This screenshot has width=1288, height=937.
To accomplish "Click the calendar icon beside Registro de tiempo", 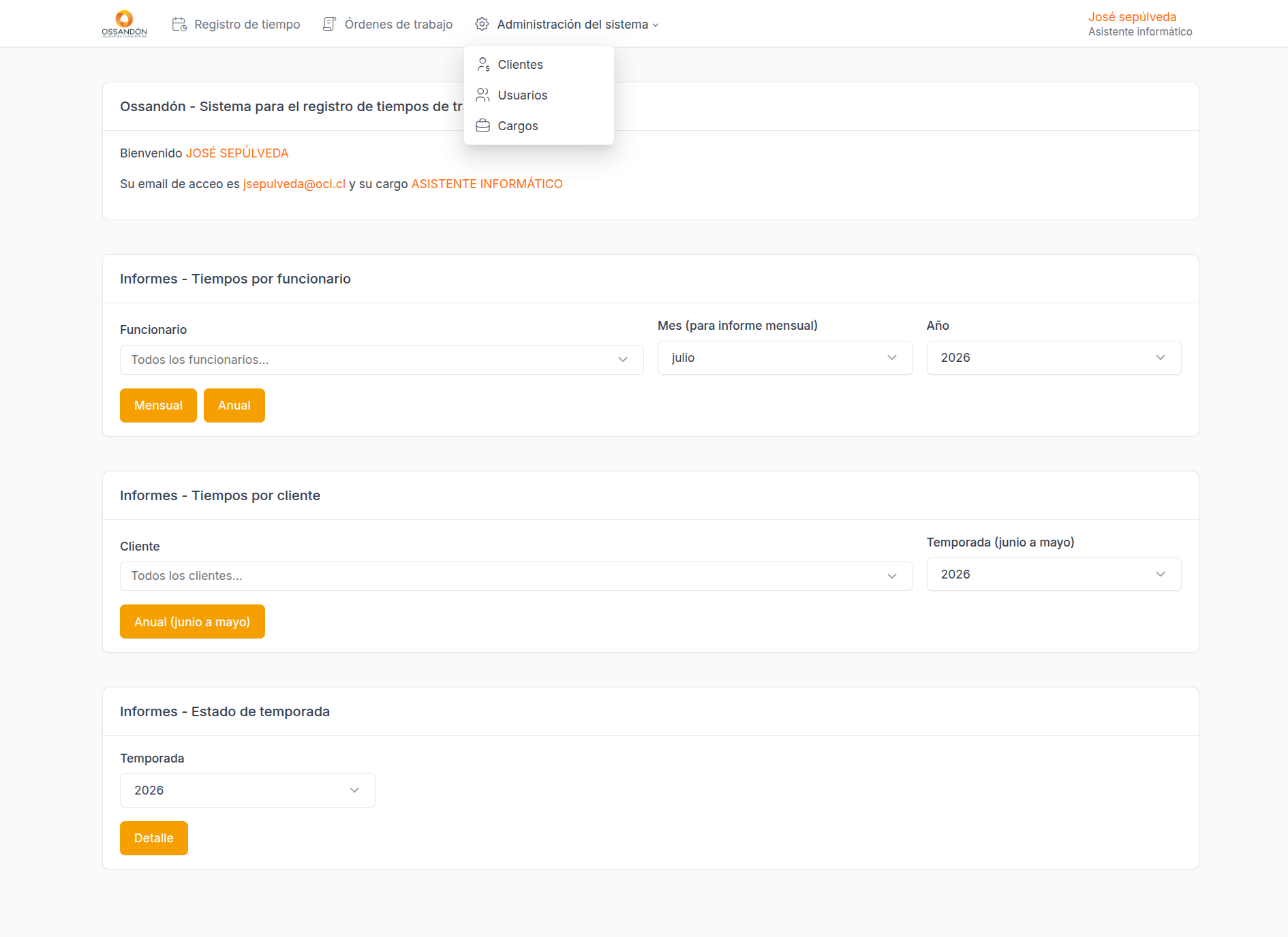I will (179, 25).
